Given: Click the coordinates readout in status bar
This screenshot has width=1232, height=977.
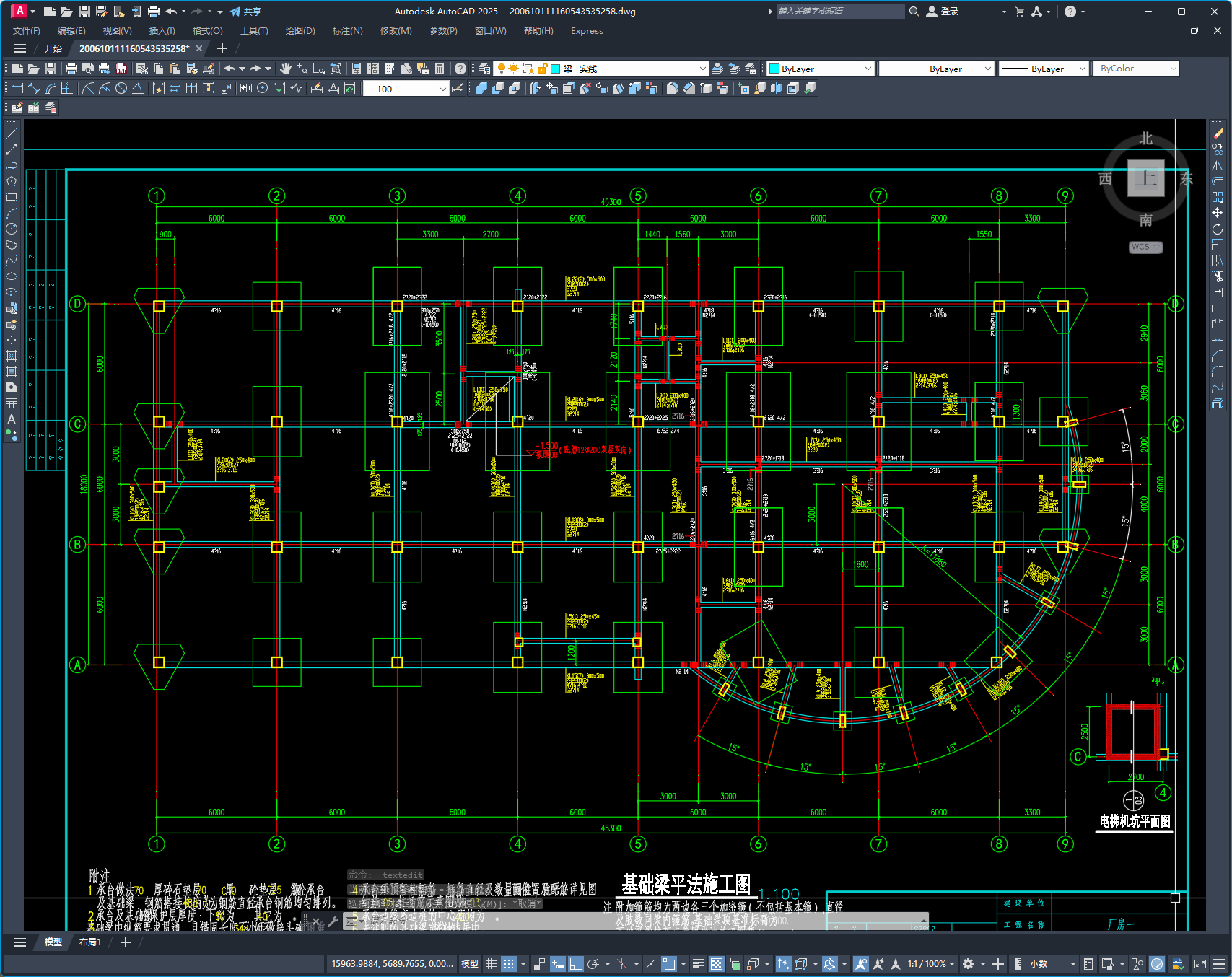Looking at the screenshot, I should [392, 964].
